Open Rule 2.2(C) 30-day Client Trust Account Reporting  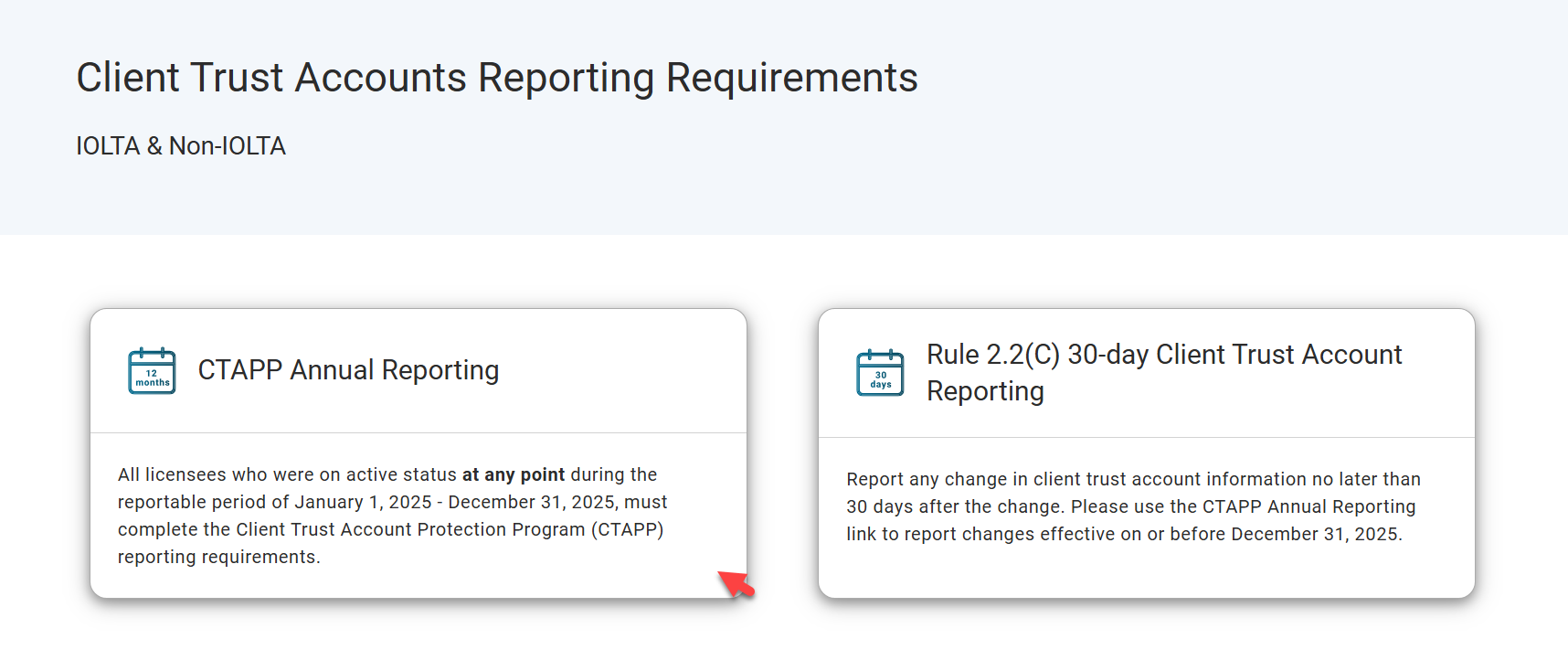click(x=1164, y=372)
